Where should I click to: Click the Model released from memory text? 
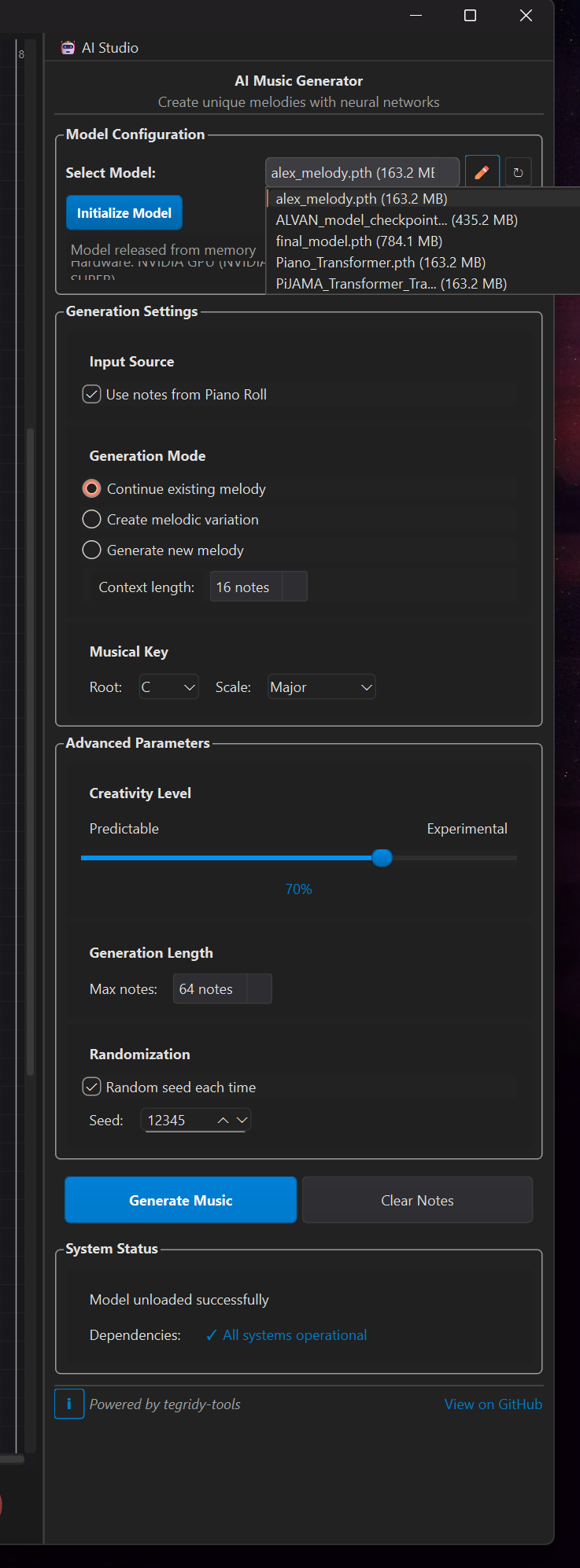(x=164, y=249)
